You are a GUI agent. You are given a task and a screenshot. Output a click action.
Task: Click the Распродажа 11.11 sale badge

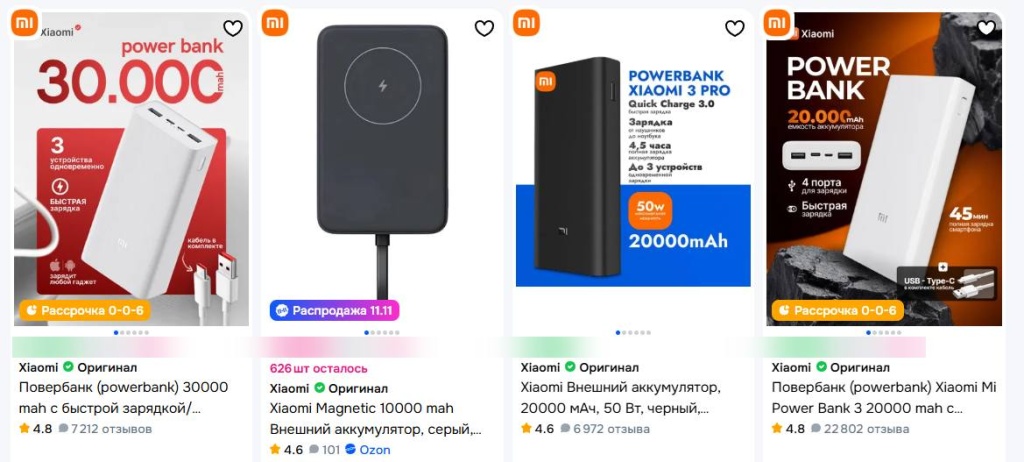(334, 310)
